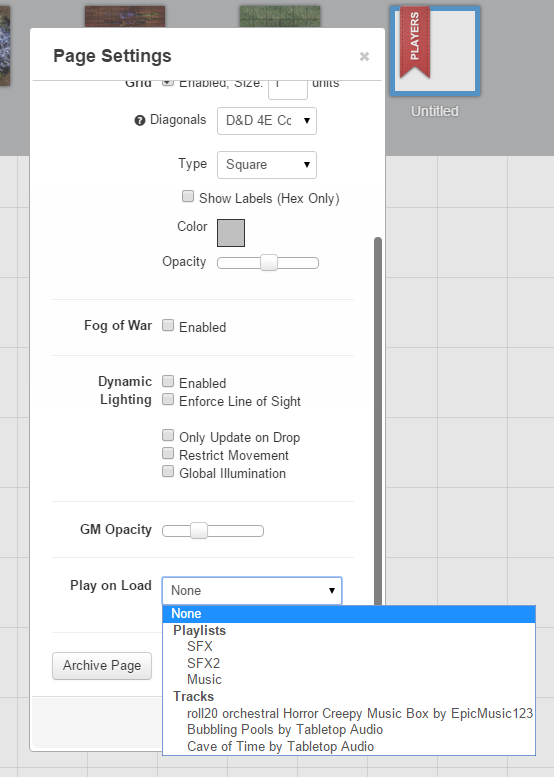Enable Fog of War checkbox

click(168, 326)
